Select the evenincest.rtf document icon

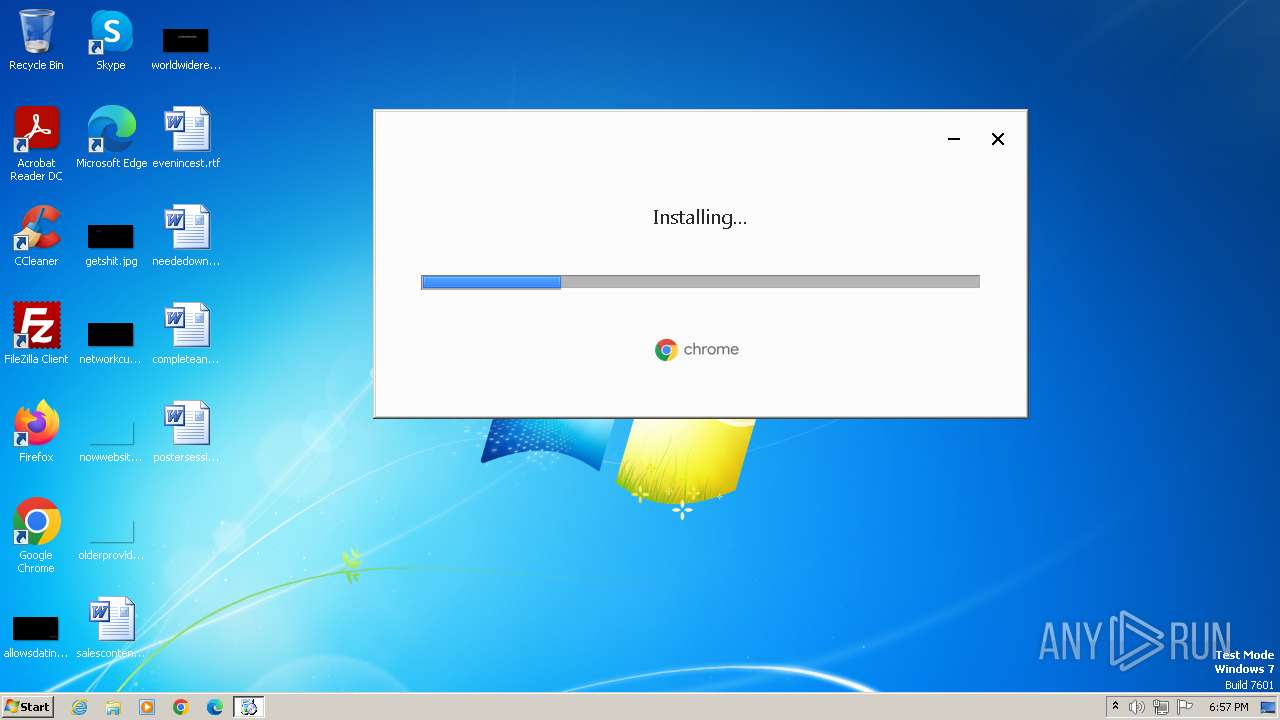(x=186, y=138)
